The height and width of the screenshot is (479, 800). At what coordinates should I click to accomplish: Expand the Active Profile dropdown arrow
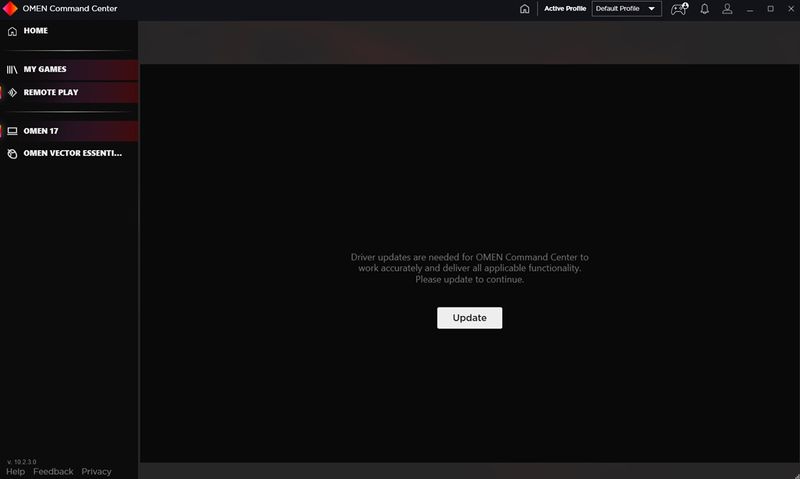click(652, 9)
